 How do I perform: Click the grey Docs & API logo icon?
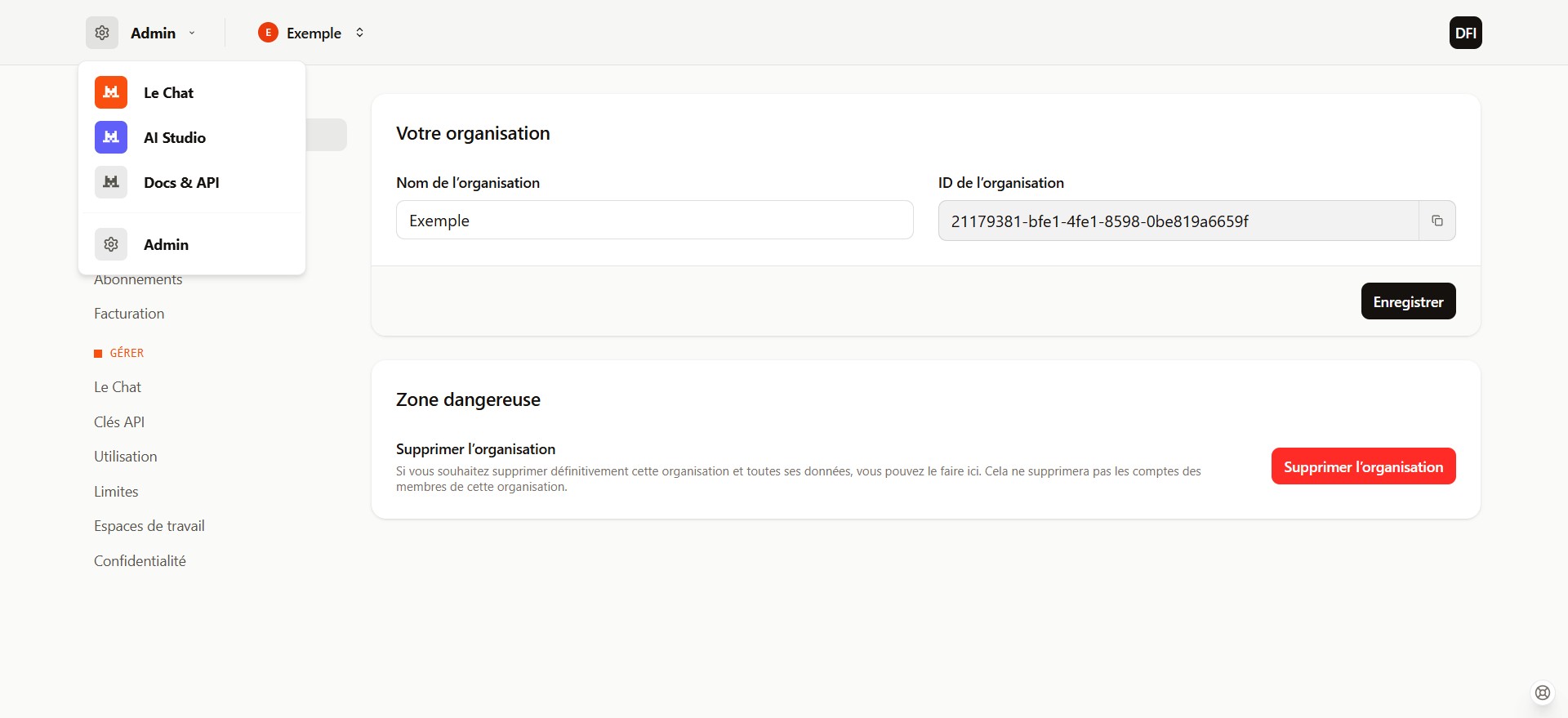(111, 182)
